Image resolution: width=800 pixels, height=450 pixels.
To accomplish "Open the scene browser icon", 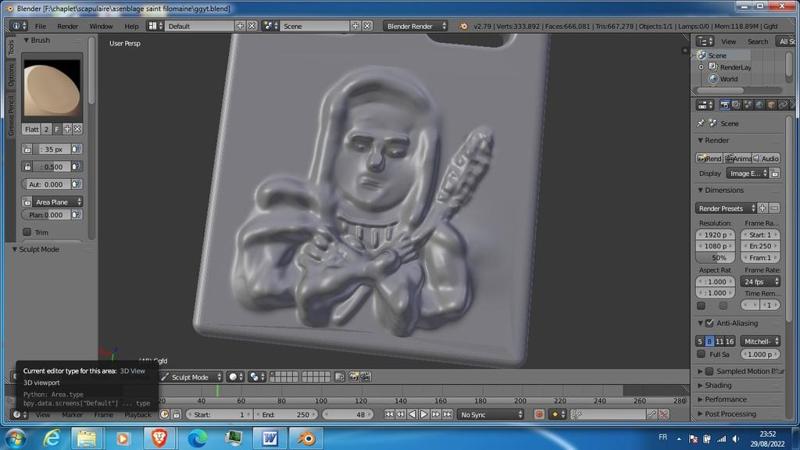I will pos(270,26).
